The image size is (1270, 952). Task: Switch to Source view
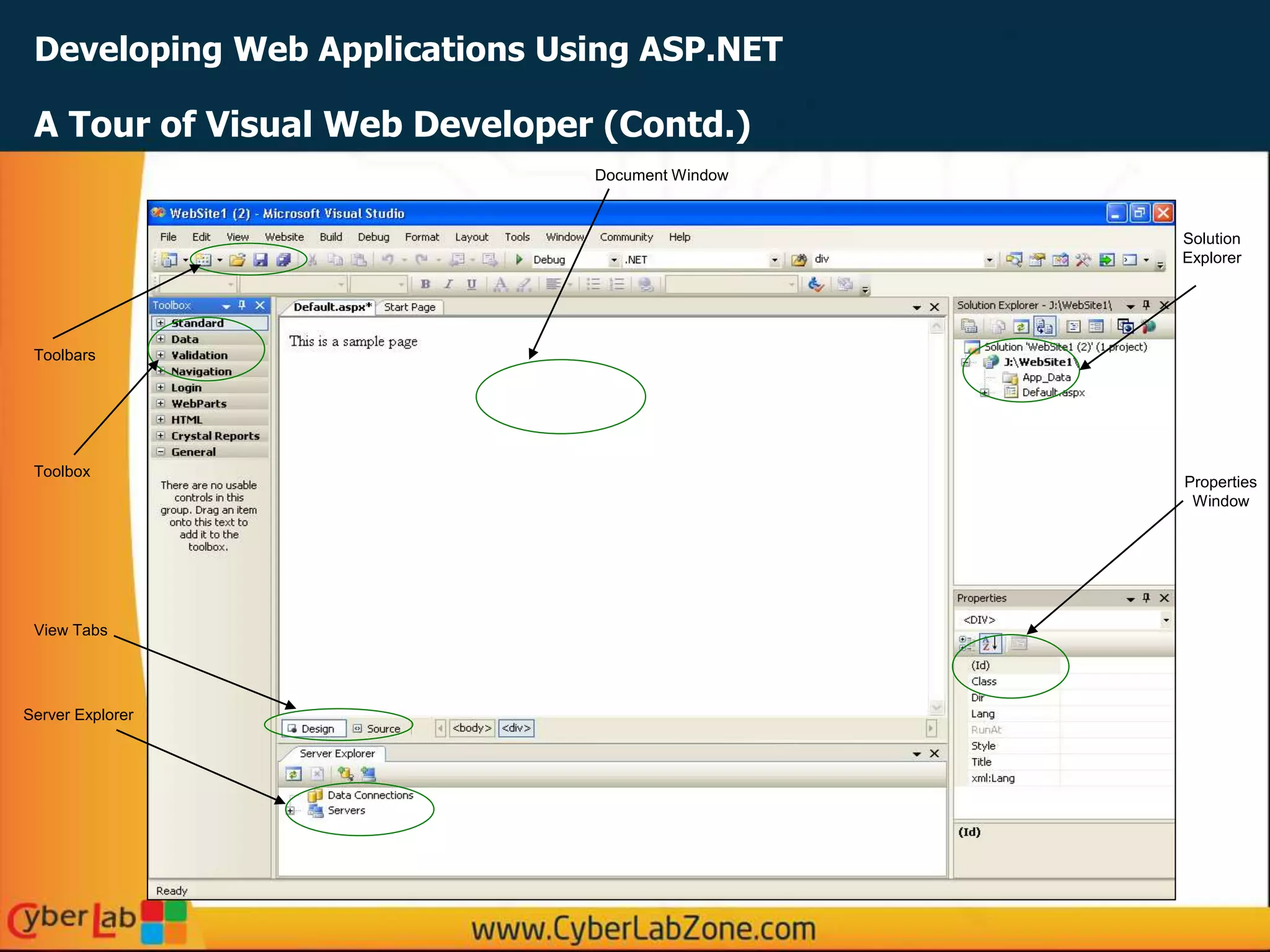[377, 729]
